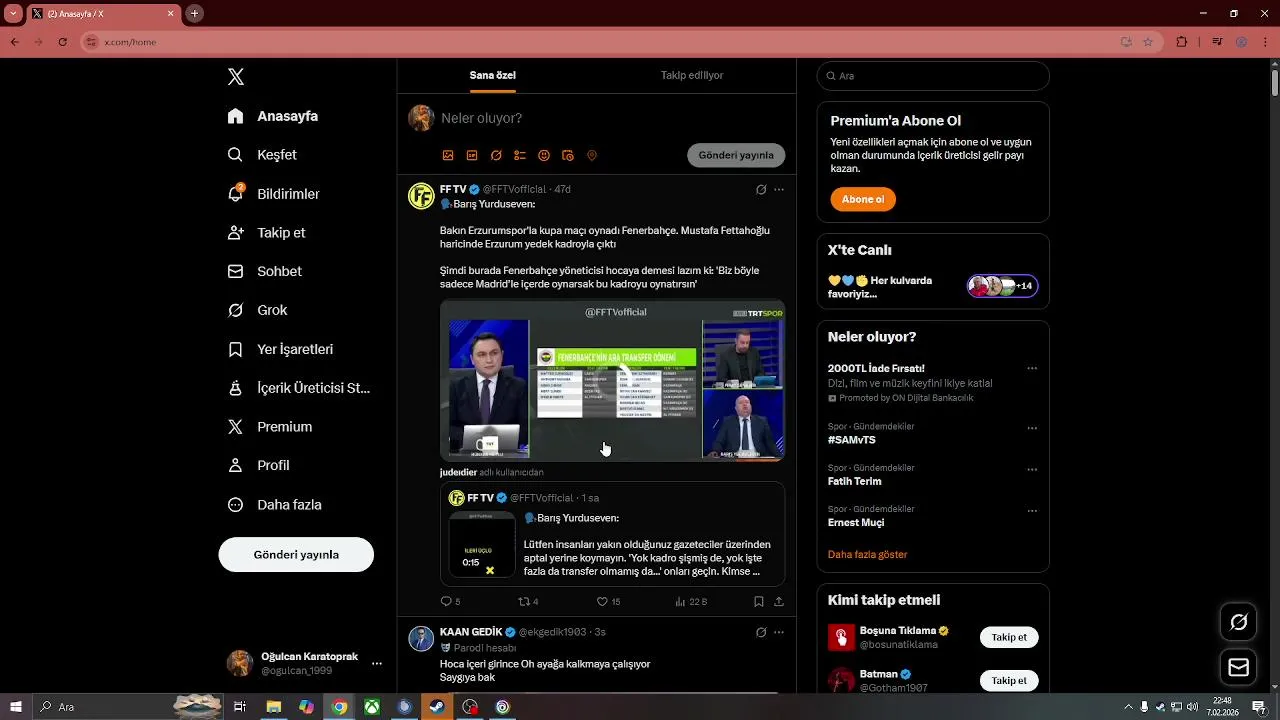1280x720 pixels.
Task: Open quoted FF TV post video thumbnail
Action: click(482, 545)
